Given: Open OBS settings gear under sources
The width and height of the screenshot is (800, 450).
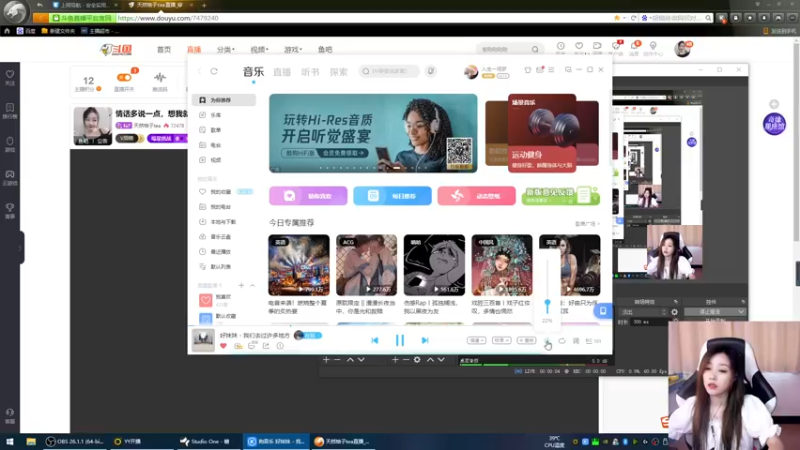Looking at the screenshot, I should click(417, 360).
